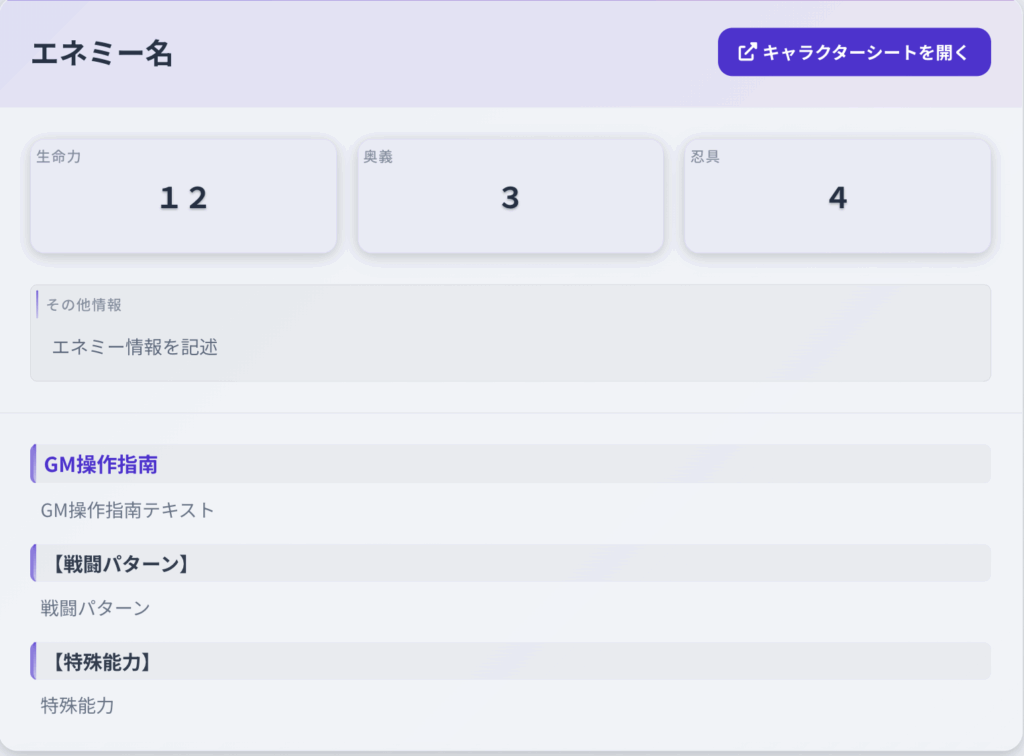
Task: Open the character sheet via キャラクターシートを開く
Action: [x=854, y=52]
